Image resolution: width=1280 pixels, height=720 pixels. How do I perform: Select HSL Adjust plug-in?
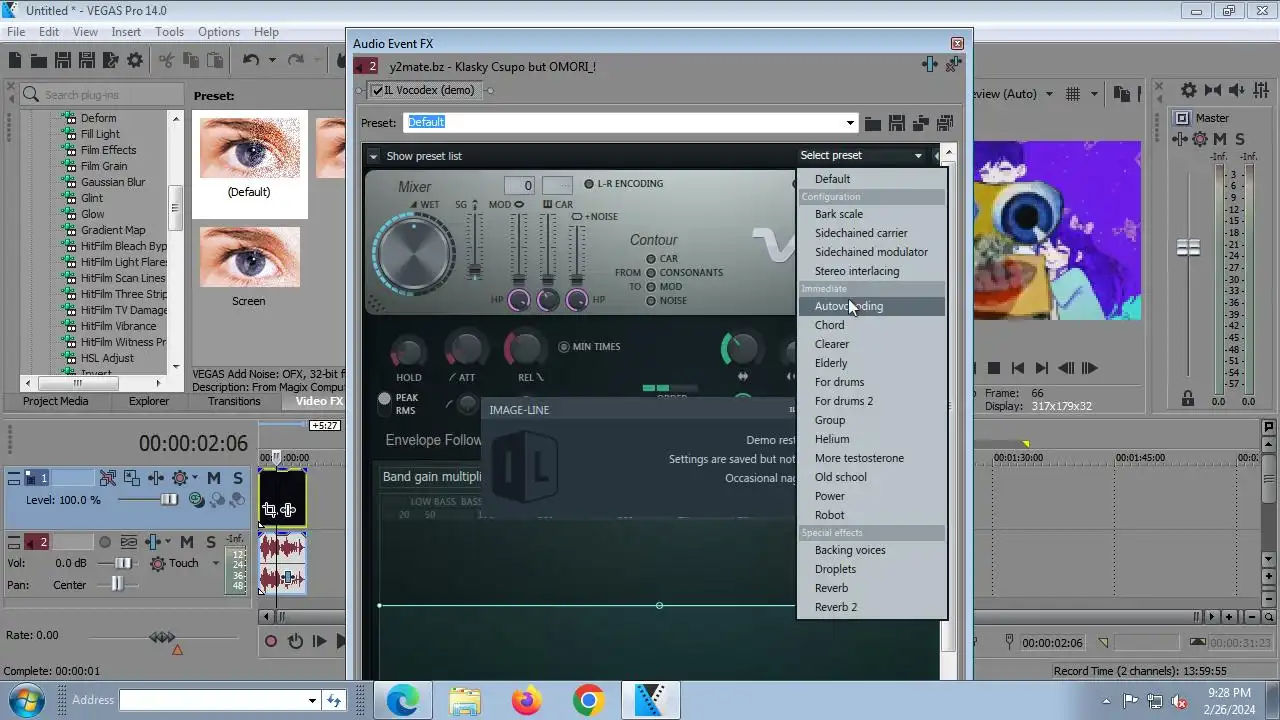click(107, 358)
